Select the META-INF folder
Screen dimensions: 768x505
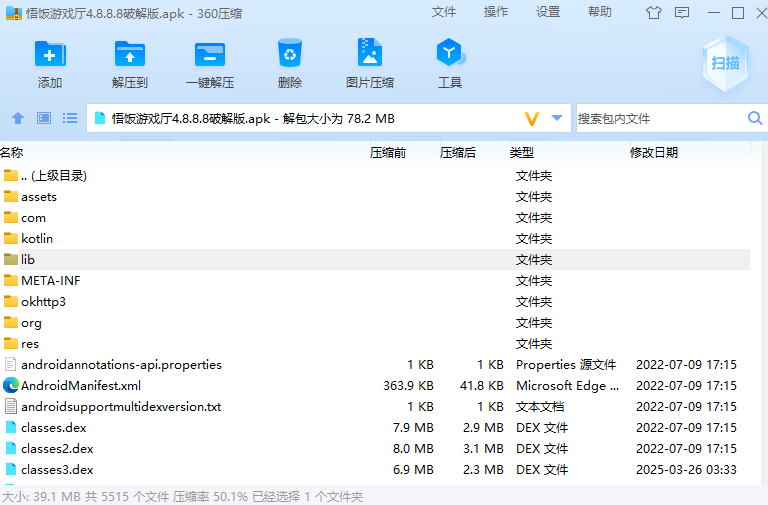pyautogui.click(x=375, y=281)
